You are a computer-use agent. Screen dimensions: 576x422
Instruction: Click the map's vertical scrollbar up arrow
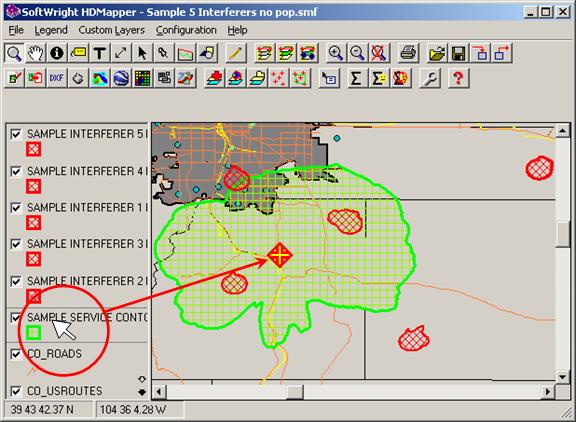pyautogui.click(x=562, y=130)
